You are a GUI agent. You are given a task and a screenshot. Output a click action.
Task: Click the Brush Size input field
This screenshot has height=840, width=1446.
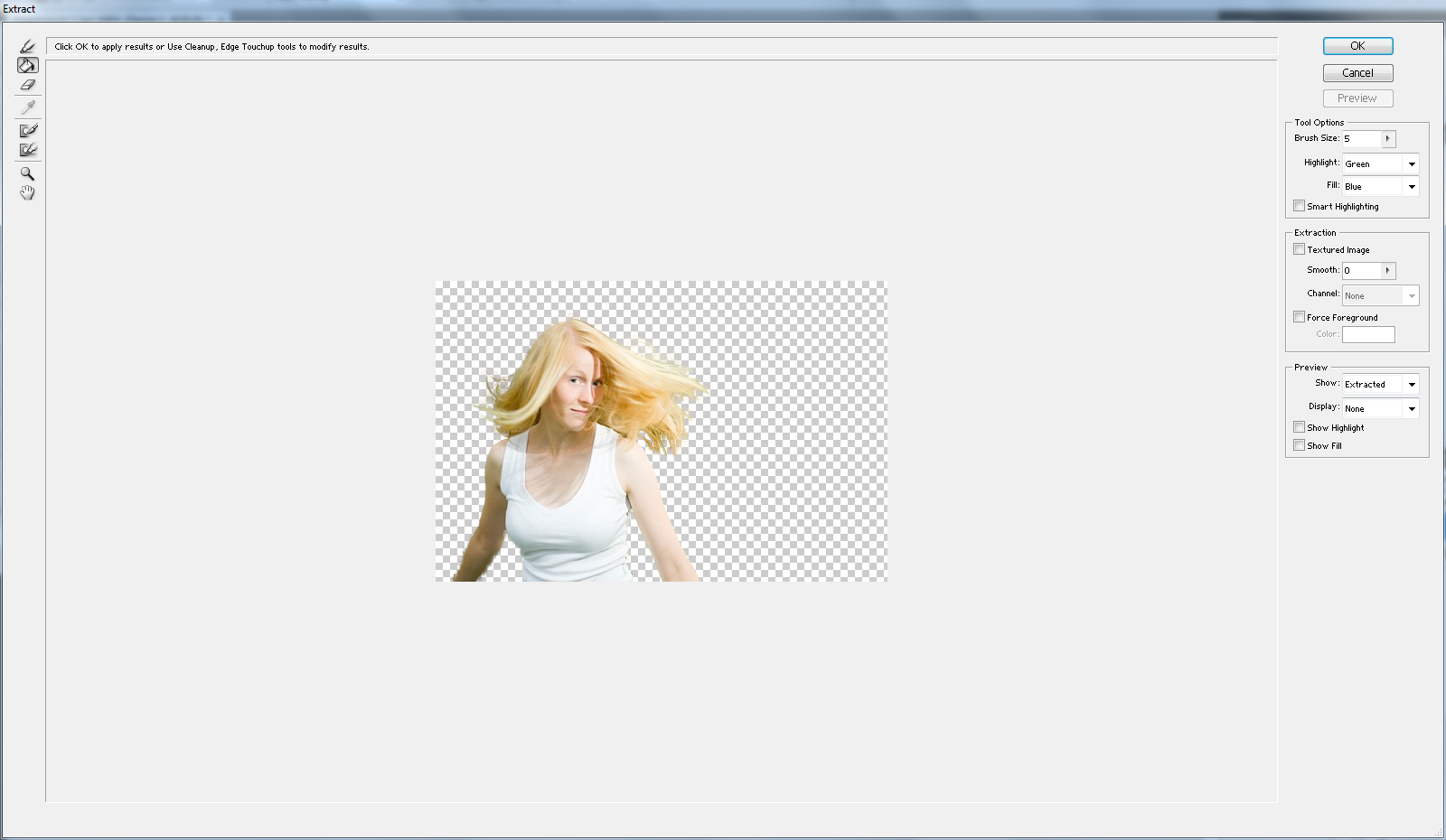(1361, 138)
